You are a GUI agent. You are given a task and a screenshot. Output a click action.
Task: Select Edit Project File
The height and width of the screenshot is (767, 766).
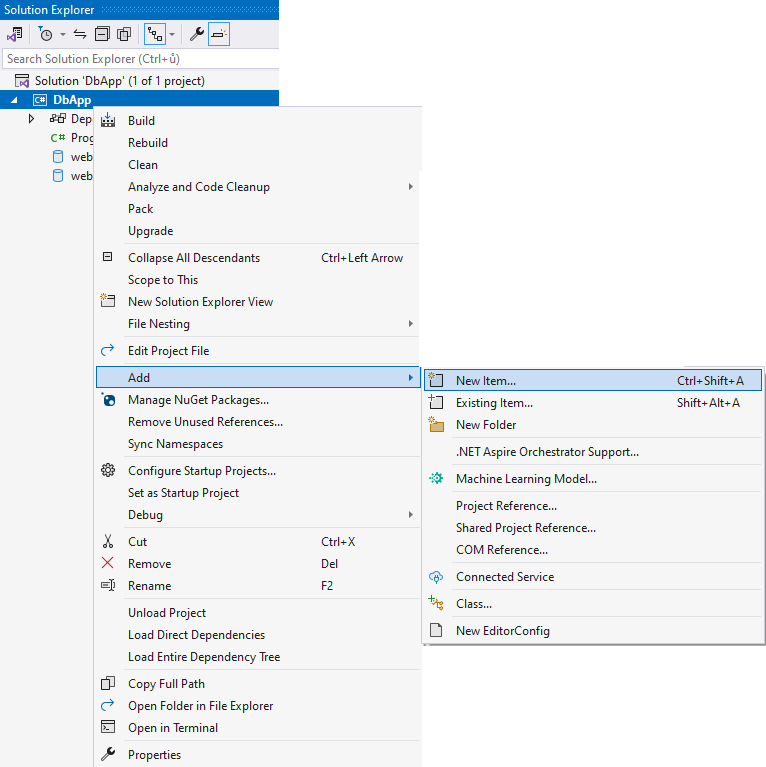coord(258,351)
